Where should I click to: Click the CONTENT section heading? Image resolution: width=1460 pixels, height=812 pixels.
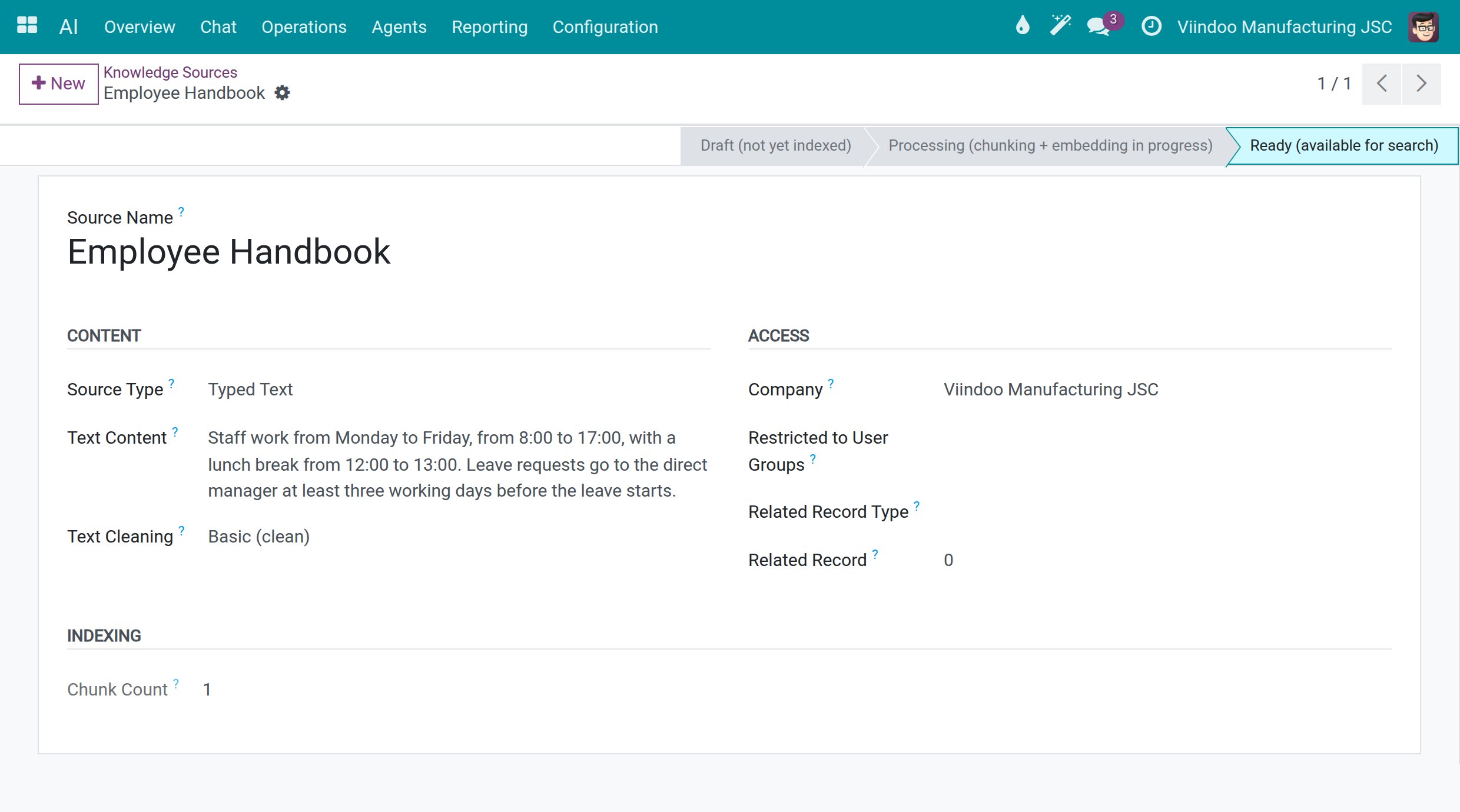[x=104, y=336]
